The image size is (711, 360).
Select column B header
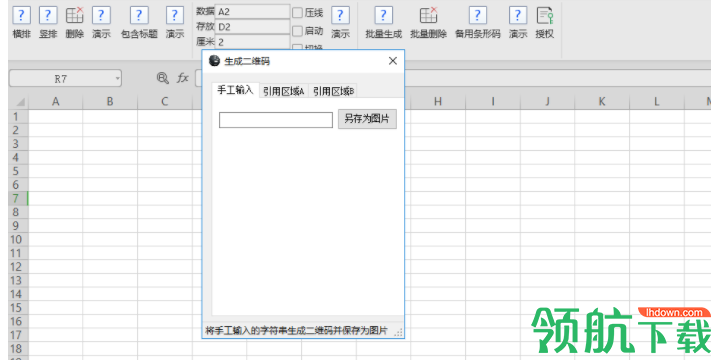click(x=110, y=102)
